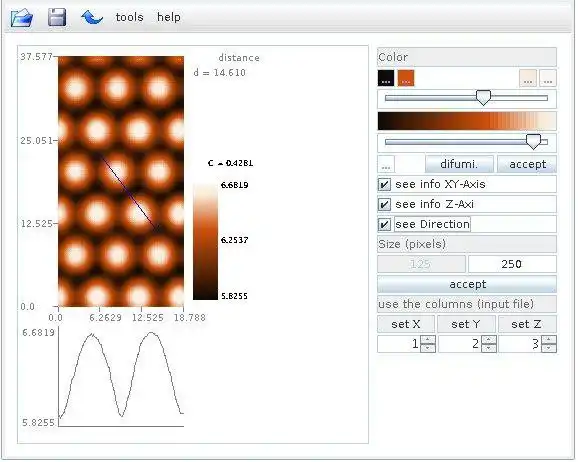Click the lower color slider handle

click(x=533, y=142)
